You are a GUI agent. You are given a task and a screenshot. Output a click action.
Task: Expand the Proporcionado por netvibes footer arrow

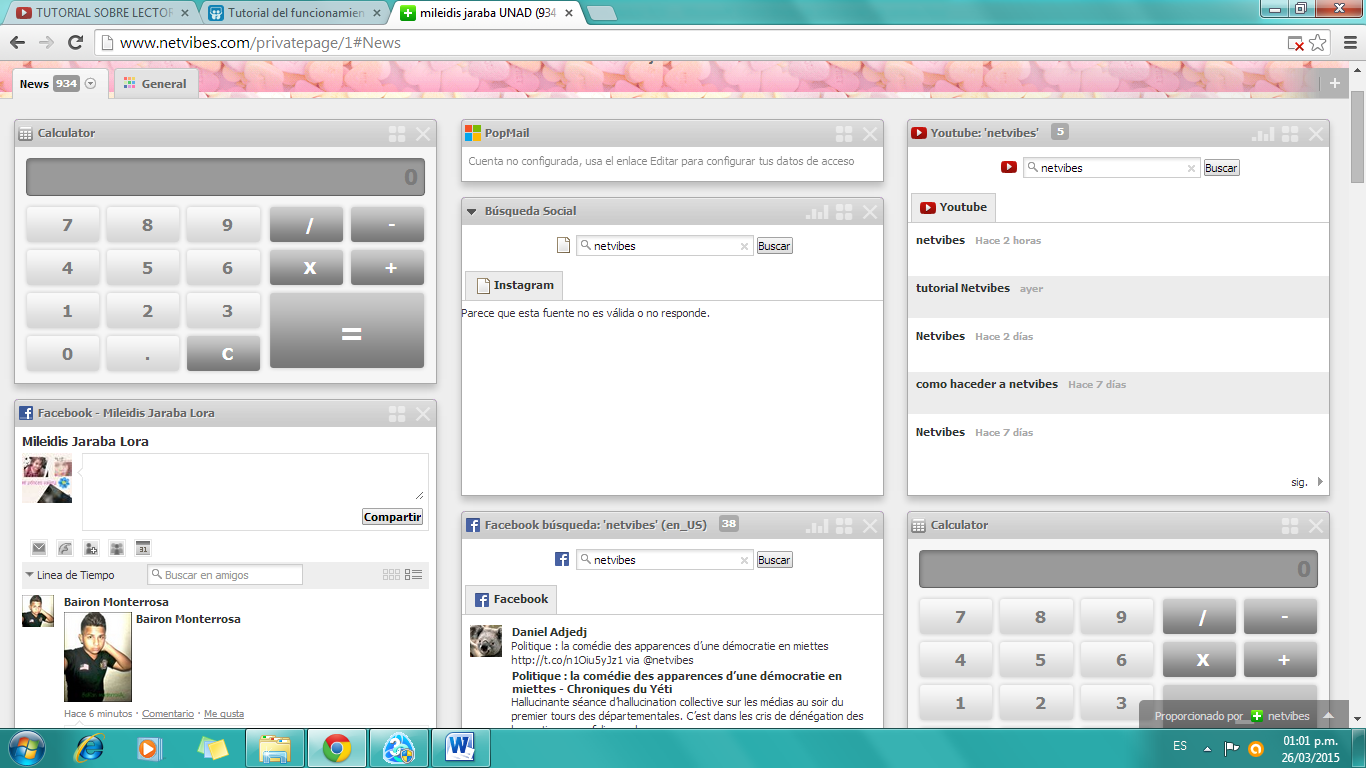(1328, 716)
